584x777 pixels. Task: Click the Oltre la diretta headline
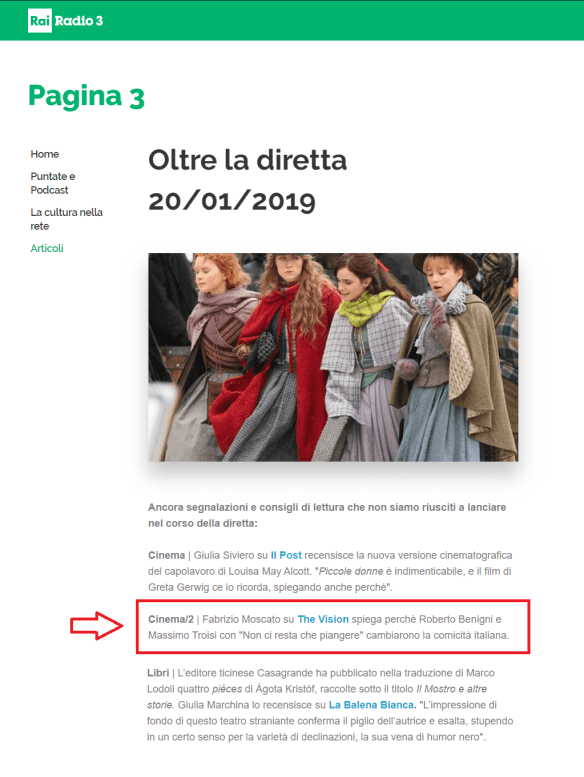tap(248, 160)
